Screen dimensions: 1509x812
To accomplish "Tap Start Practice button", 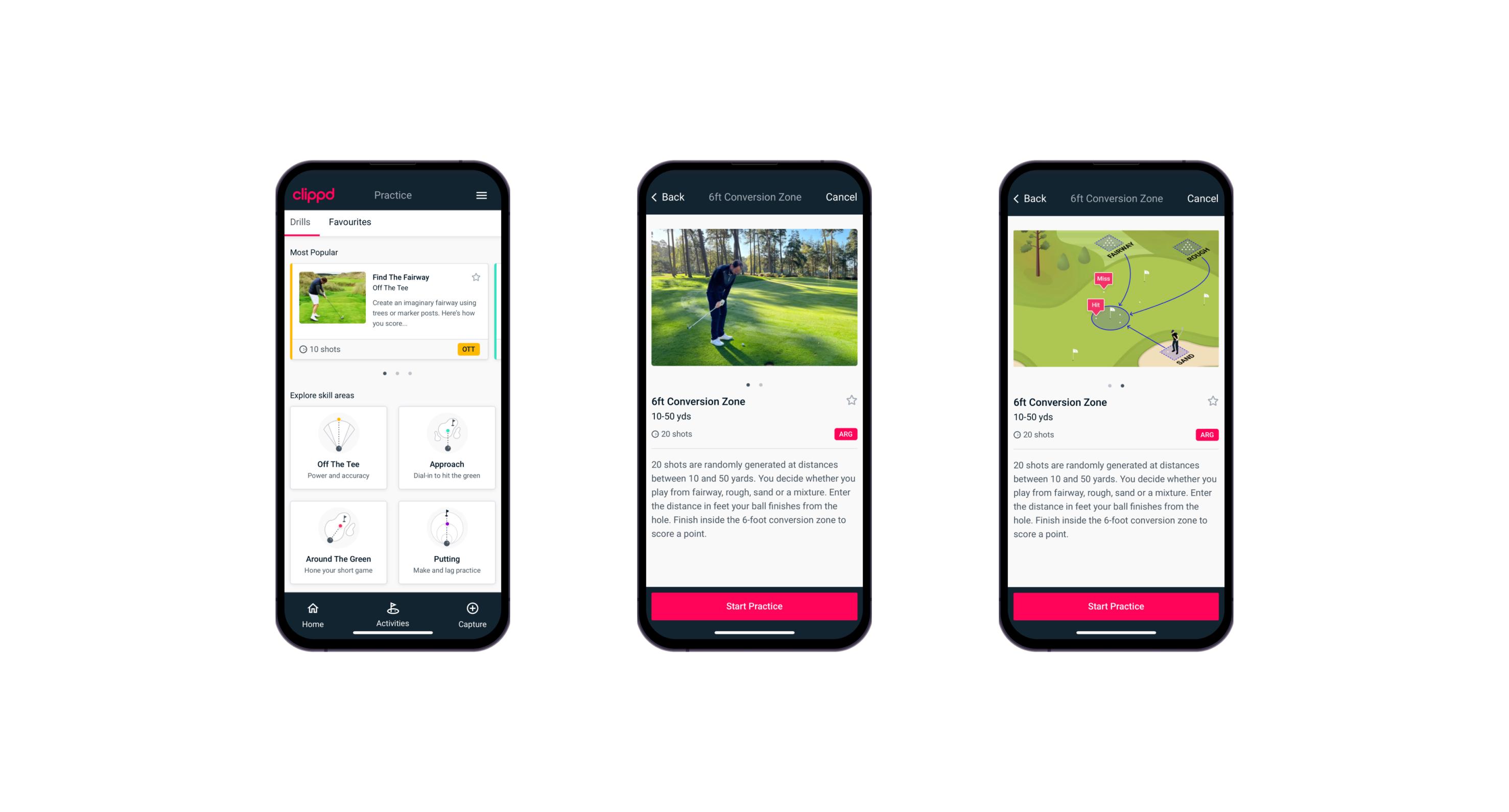I will (x=753, y=605).
